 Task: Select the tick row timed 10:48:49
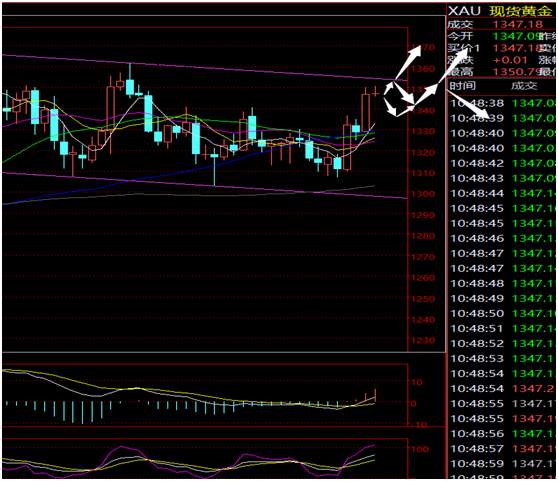[502, 298]
